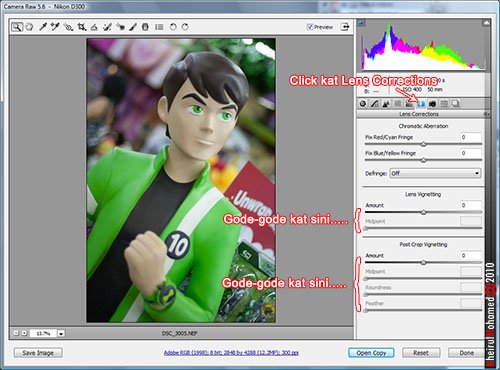500x370 pixels.
Task: Adjust the Fix Red/Cyan Fringe slider
Action: pyautogui.click(x=423, y=144)
